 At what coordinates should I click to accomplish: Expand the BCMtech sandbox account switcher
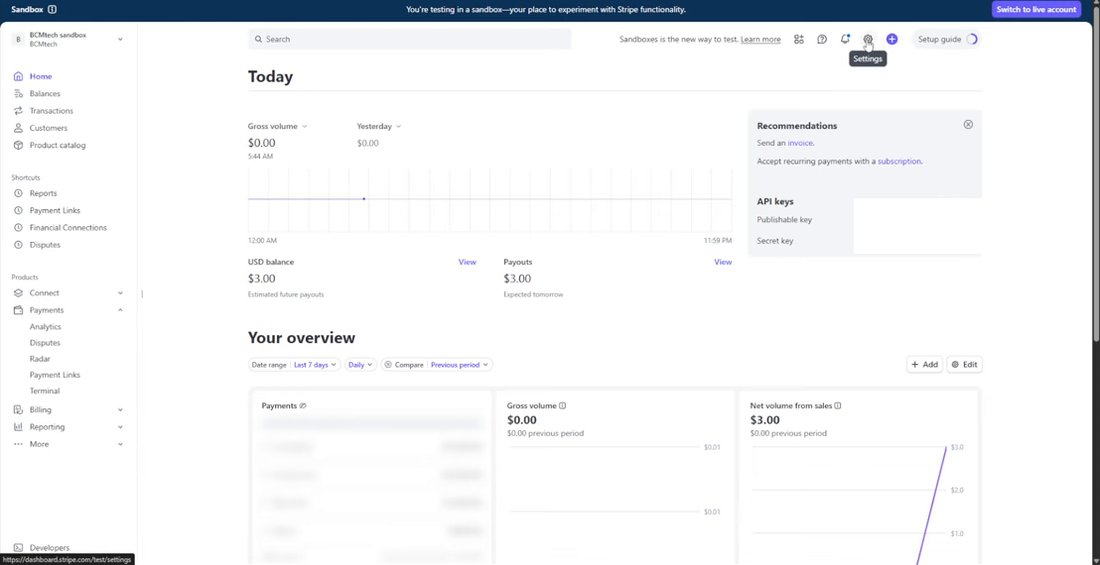[x=68, y=39]
